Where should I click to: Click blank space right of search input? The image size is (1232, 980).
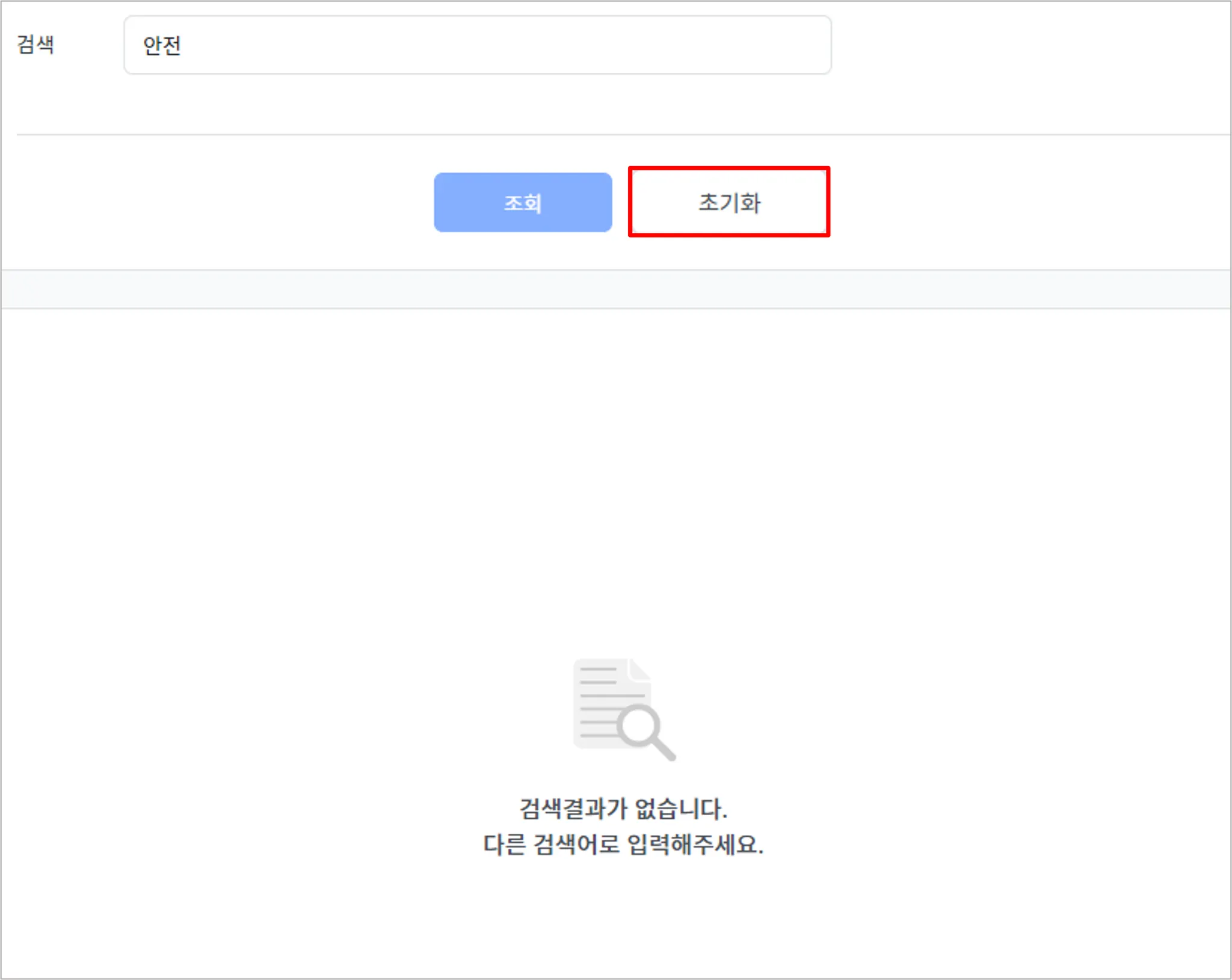point(1023,45)
